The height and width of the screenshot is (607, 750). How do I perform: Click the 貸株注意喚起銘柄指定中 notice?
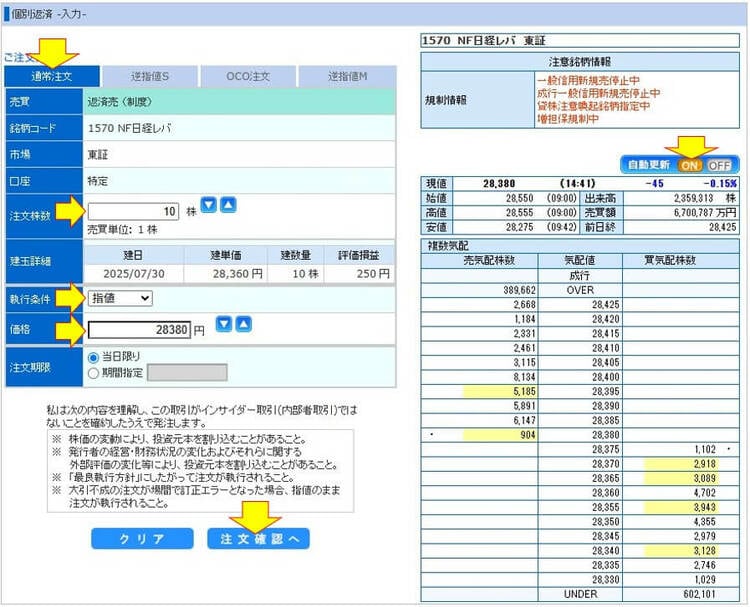pos(594,106)
